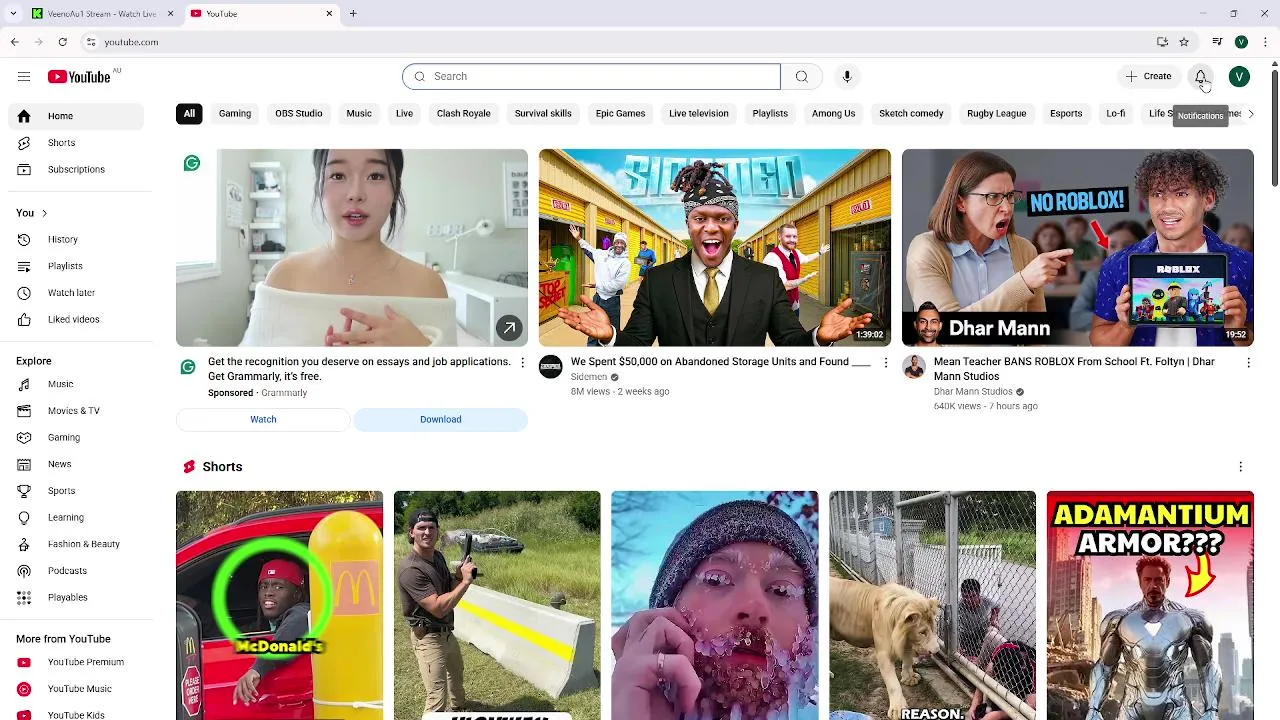Select the All filter chip
The image size is (1280, 720).
tap(189, 114)
